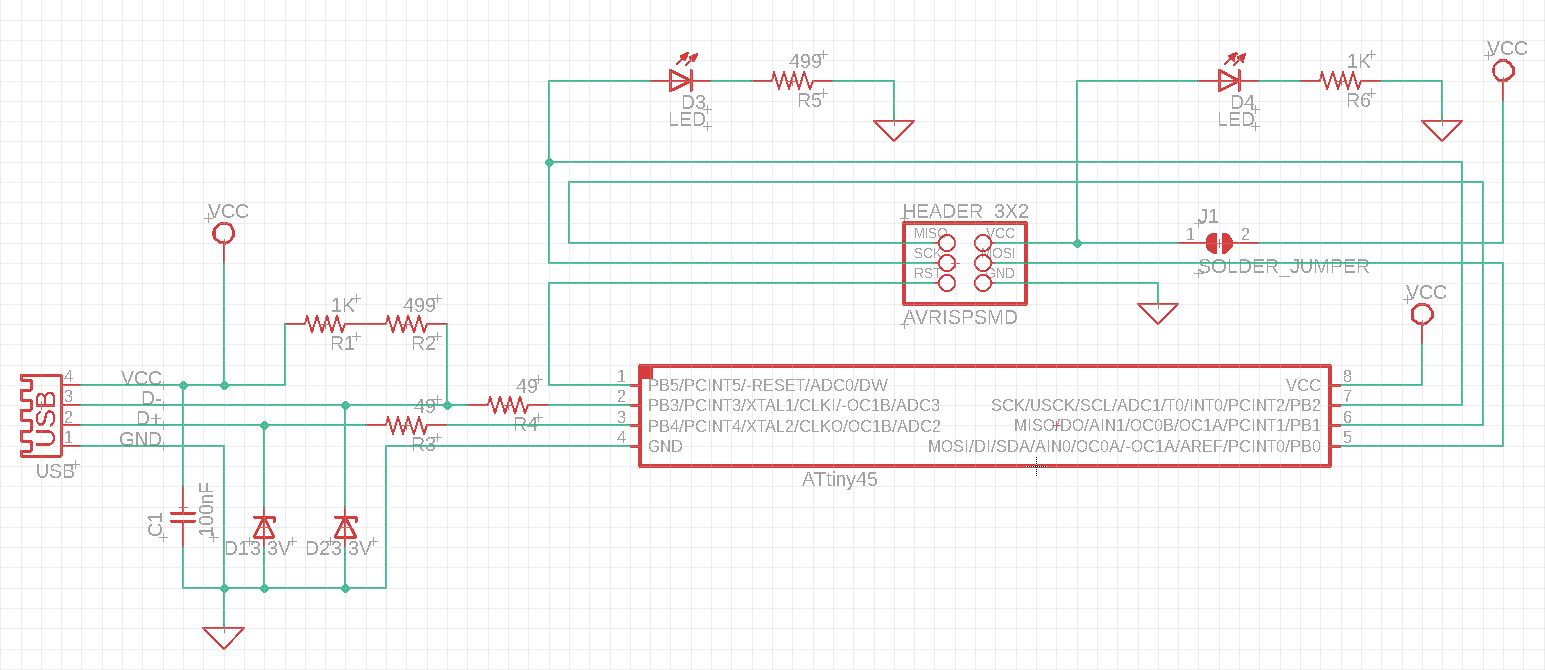Select the USB connector symbol
1545x670 pixels.
point(40,415)
